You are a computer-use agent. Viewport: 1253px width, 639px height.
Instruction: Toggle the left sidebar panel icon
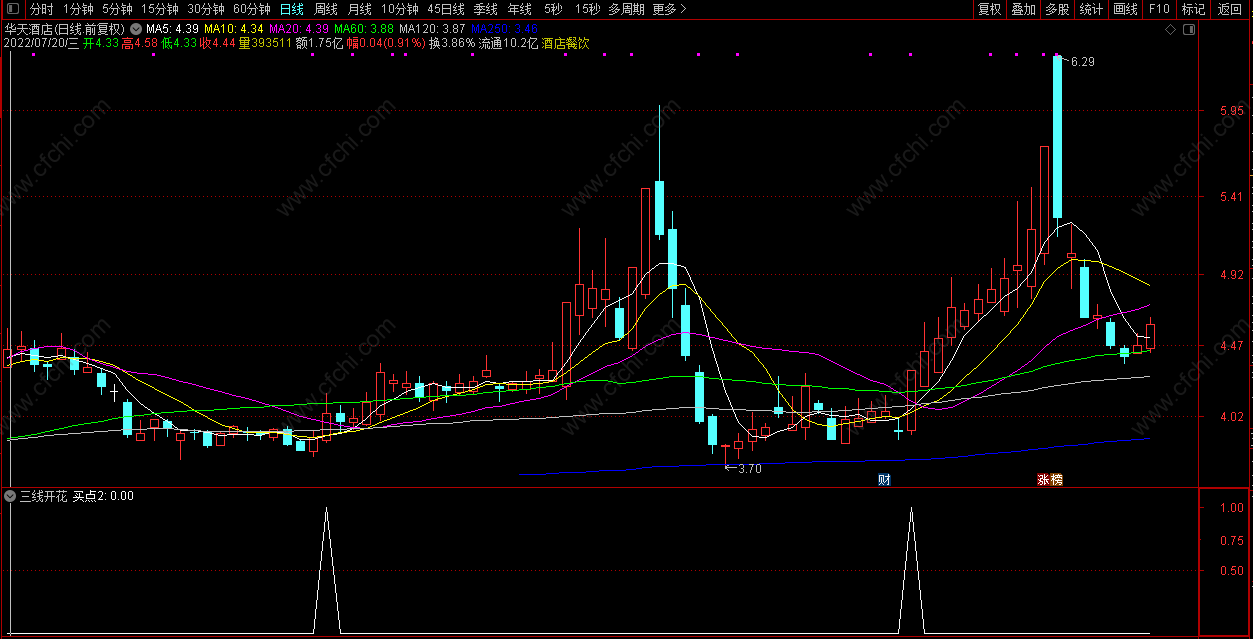[13, 9]
